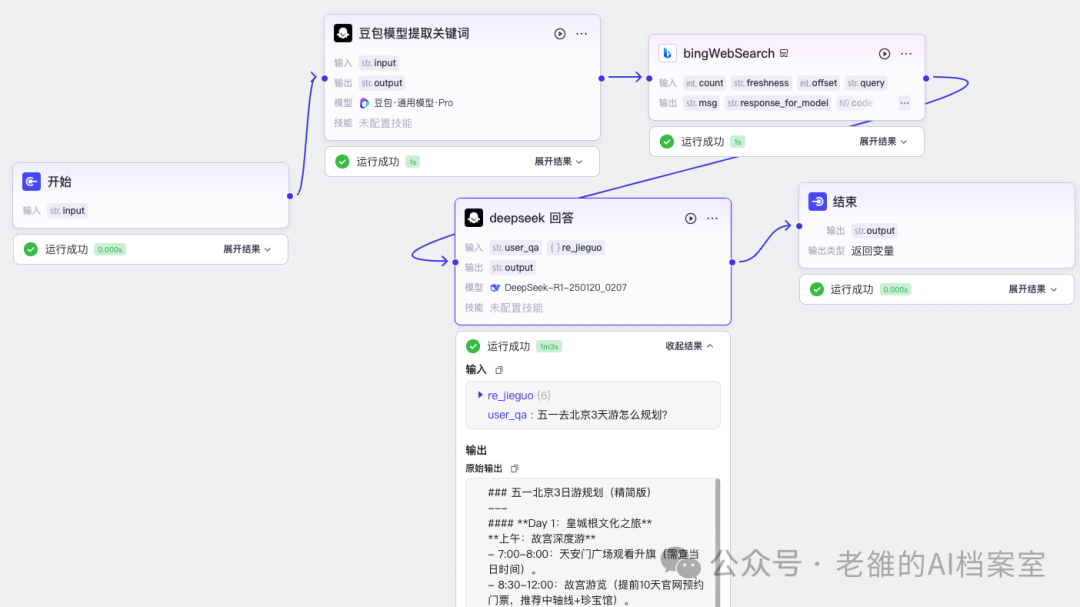Expand the re_jieguo tree item
The height and width of the screenshot is (607, 1080).
tap(480, 395)
